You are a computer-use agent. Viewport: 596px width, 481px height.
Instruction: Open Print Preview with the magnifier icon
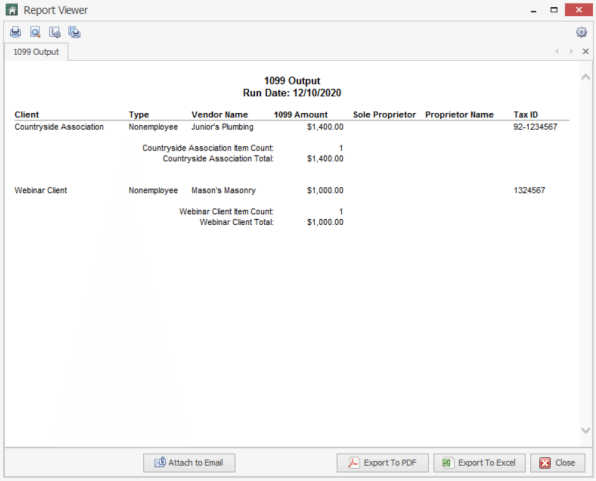point(35,32)
